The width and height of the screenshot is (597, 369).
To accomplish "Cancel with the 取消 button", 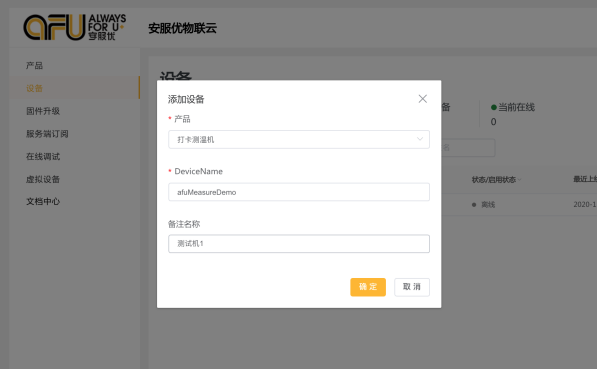I will [412, 287].
